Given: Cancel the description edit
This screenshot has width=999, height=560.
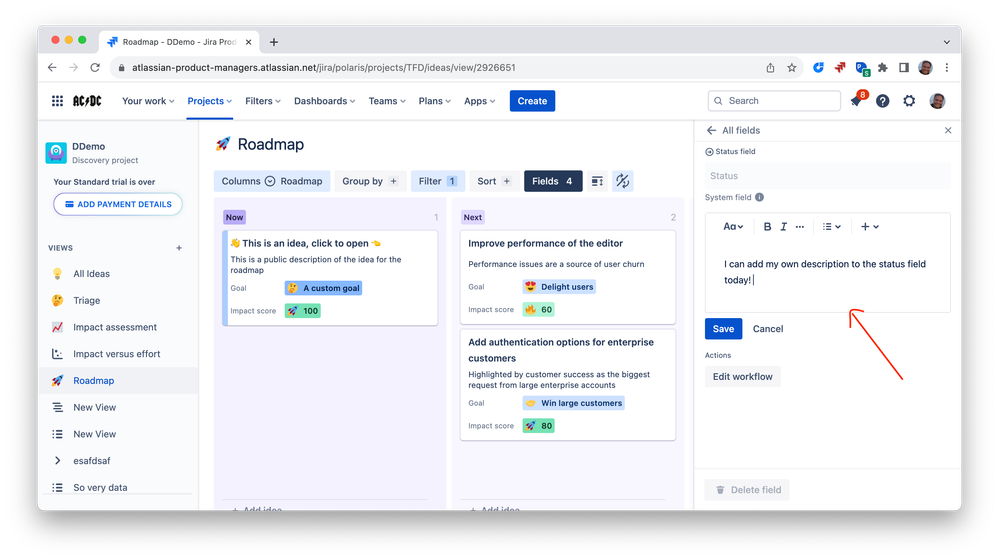Looking at the screenshot, I should click(x=768, y=329).
